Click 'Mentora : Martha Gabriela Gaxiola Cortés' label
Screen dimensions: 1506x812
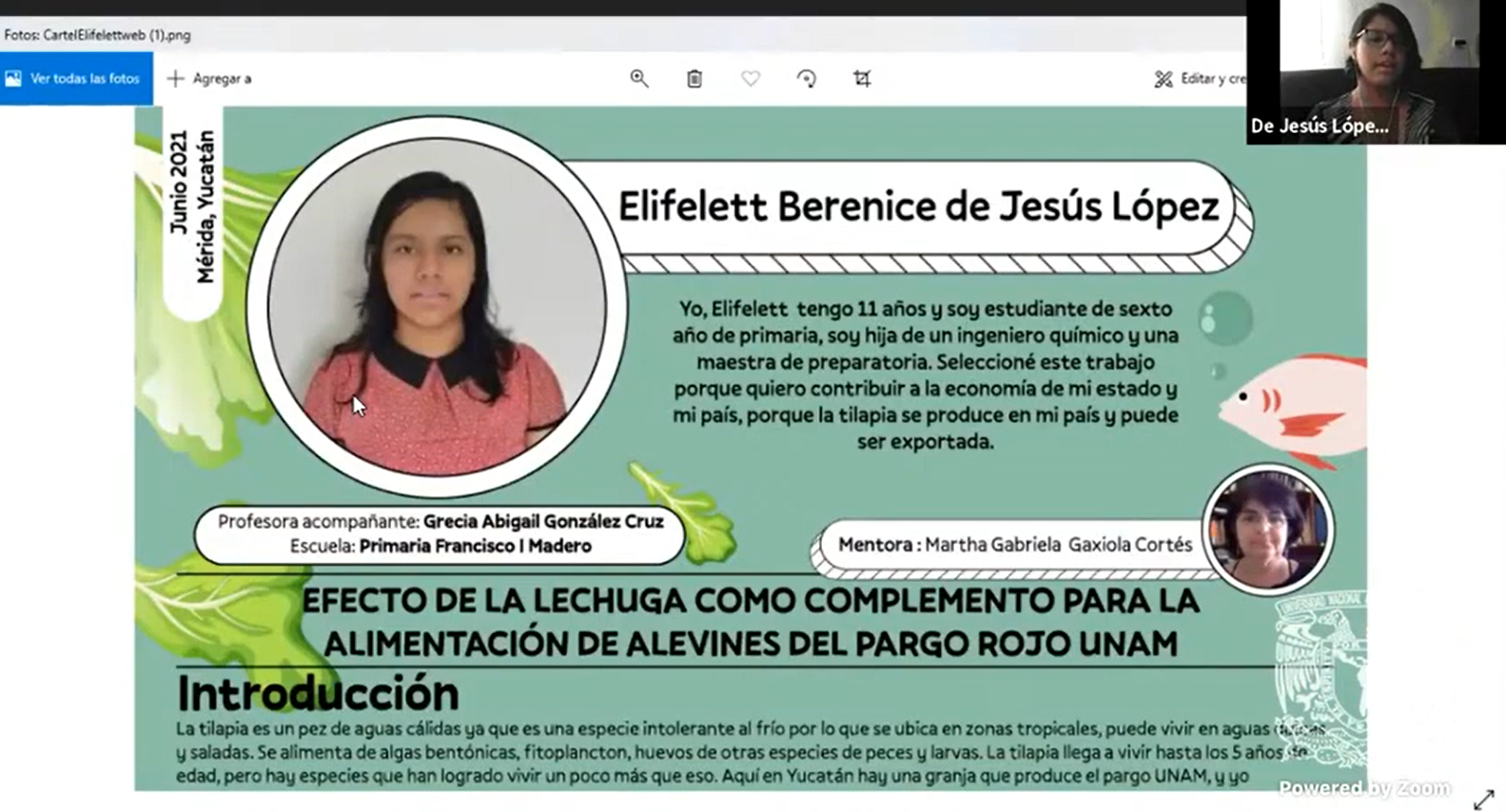1015,545
